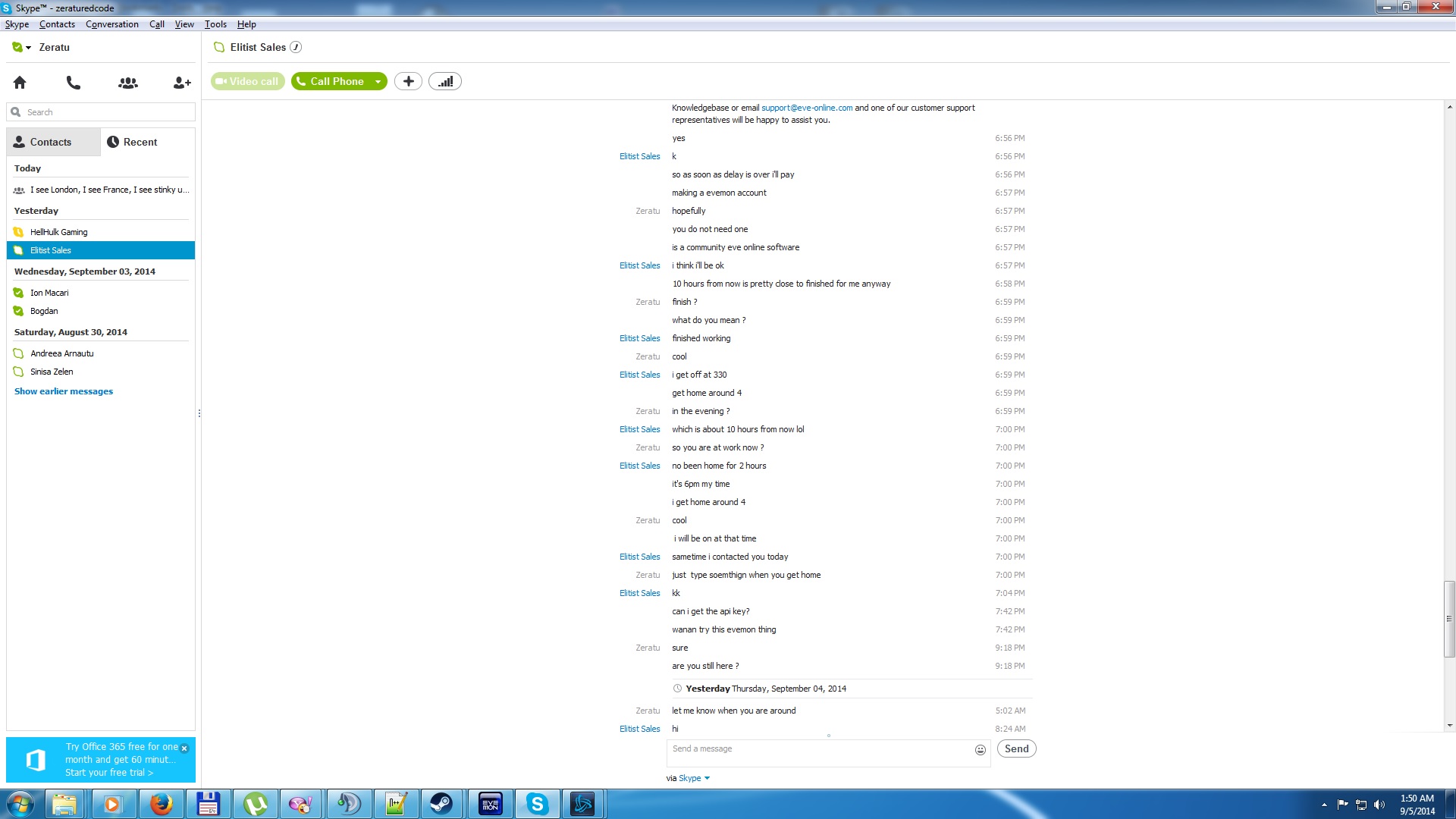This screenshot has height=819, width=1456.
Task: Open Steam from the taskbar
Action: coord(441,803)
